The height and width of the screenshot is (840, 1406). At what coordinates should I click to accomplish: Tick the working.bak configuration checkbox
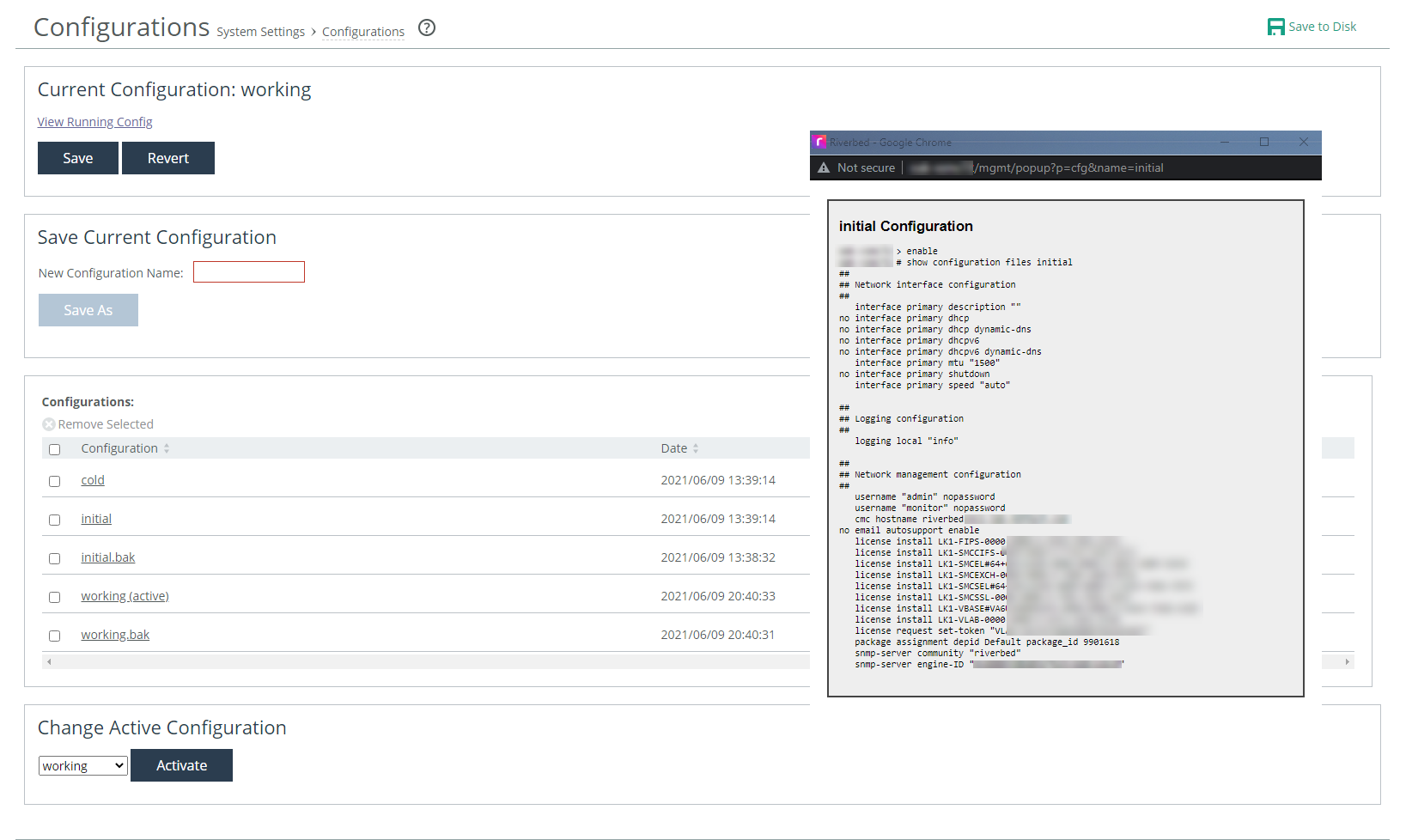55,636
